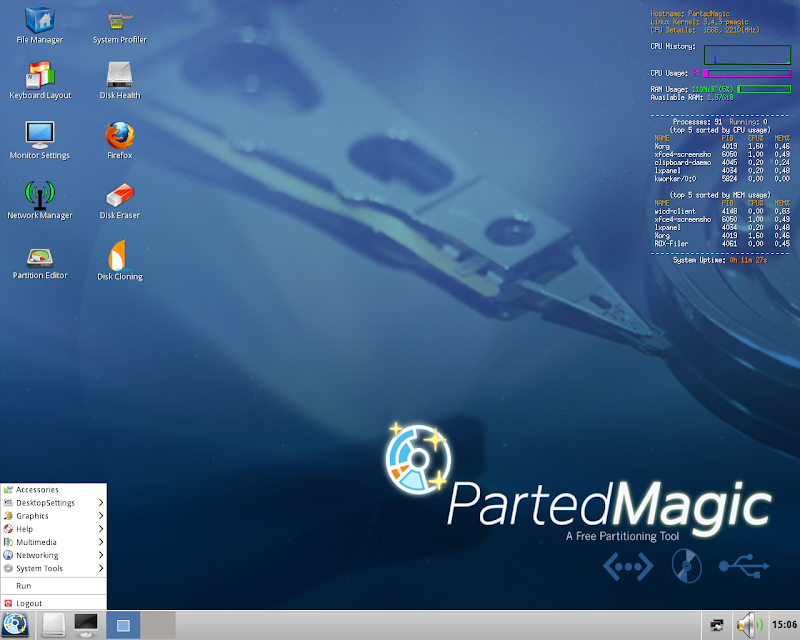The height and width of the screenshot is (640, 800).
Task: Choose Logout from the start menu
Action: (54, 603)
